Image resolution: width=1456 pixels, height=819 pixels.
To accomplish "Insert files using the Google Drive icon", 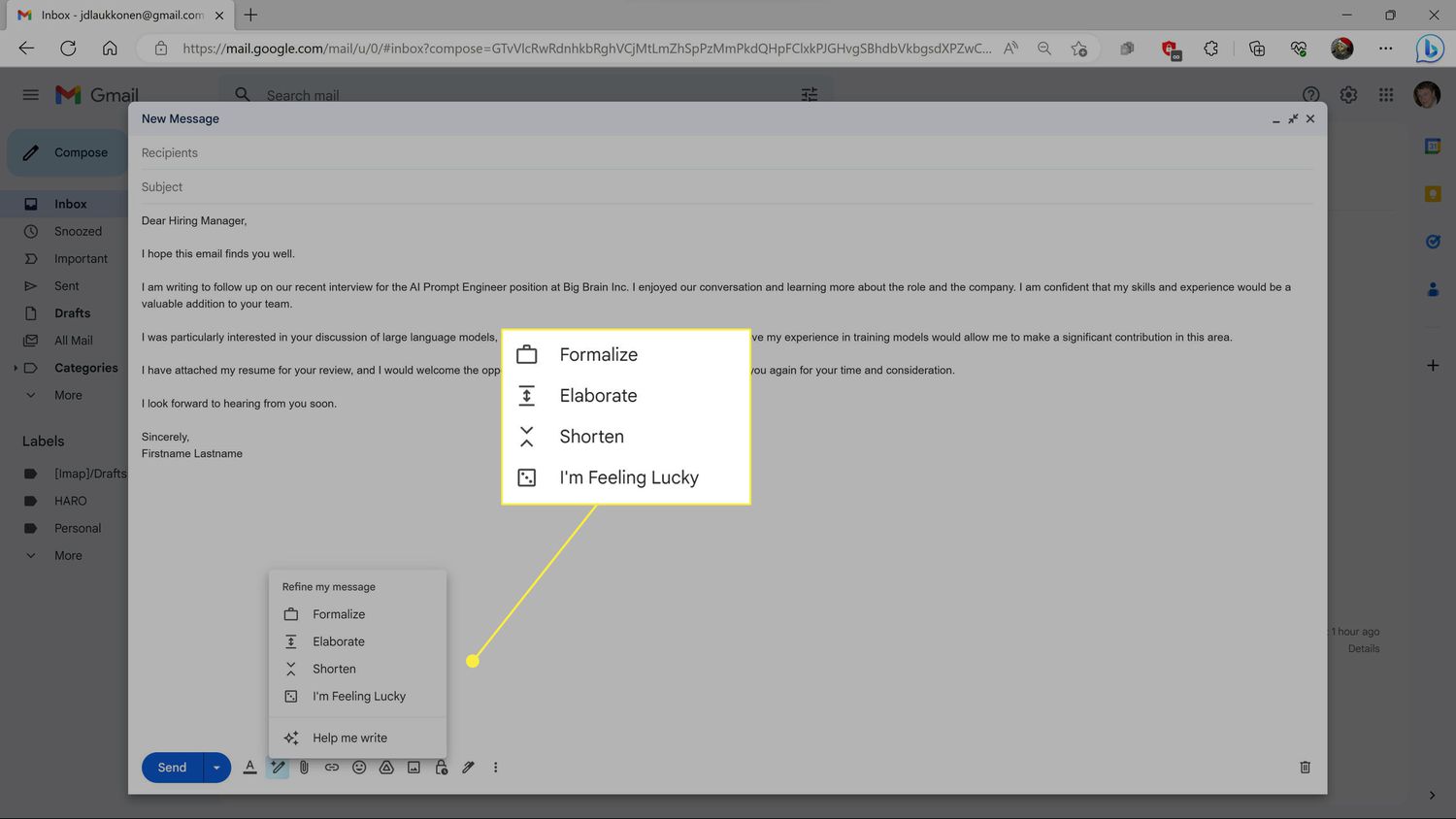I will [x=386, y=768].
